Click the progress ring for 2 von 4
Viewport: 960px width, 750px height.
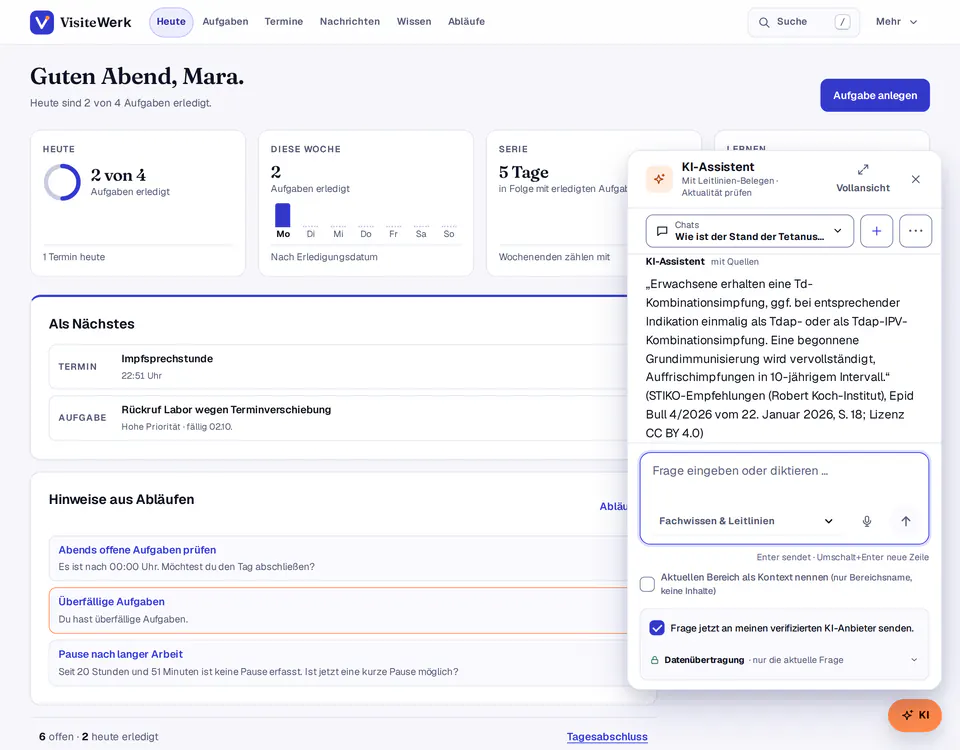[x=62, y=182]
